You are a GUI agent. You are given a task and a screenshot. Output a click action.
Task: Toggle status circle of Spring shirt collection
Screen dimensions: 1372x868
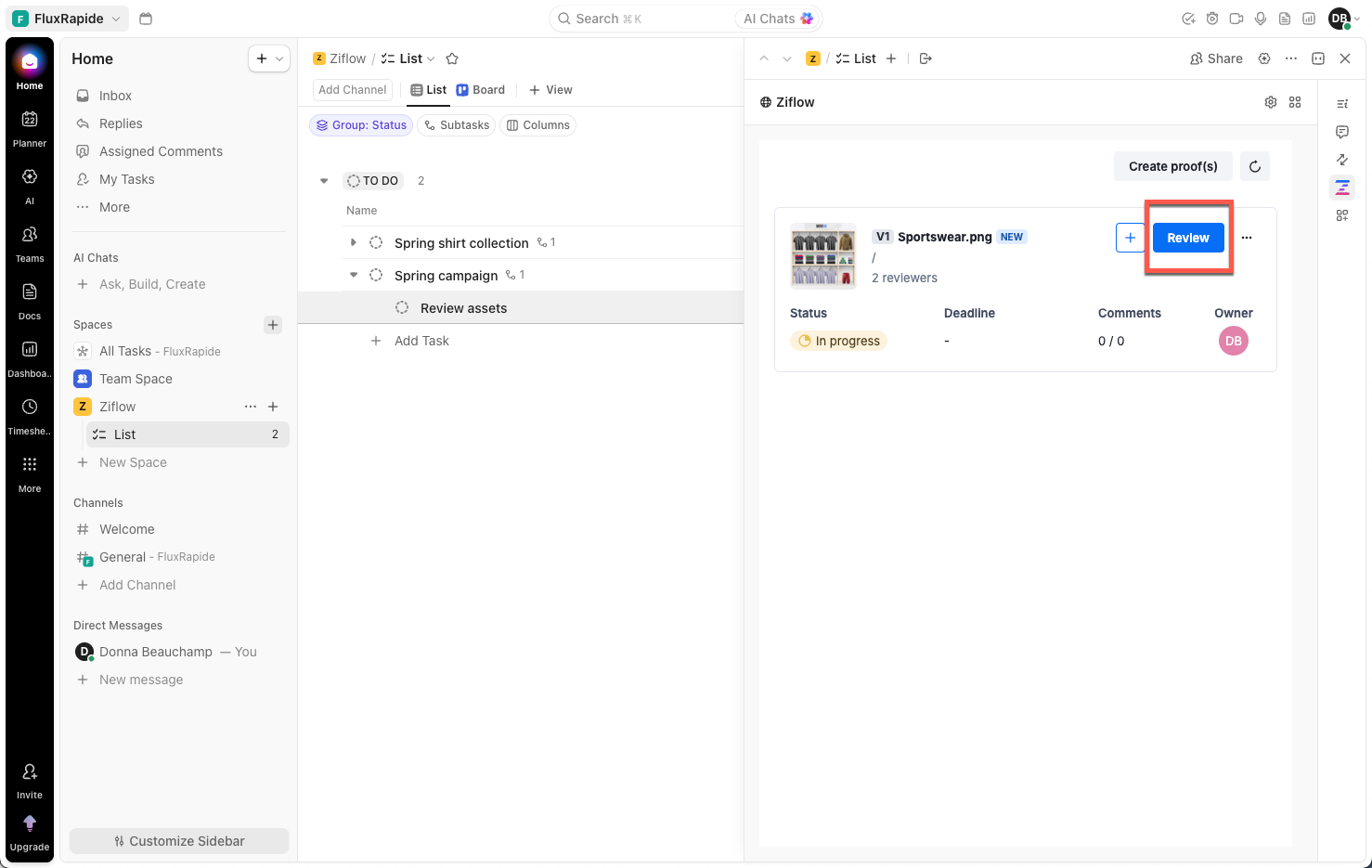(376, 242)
